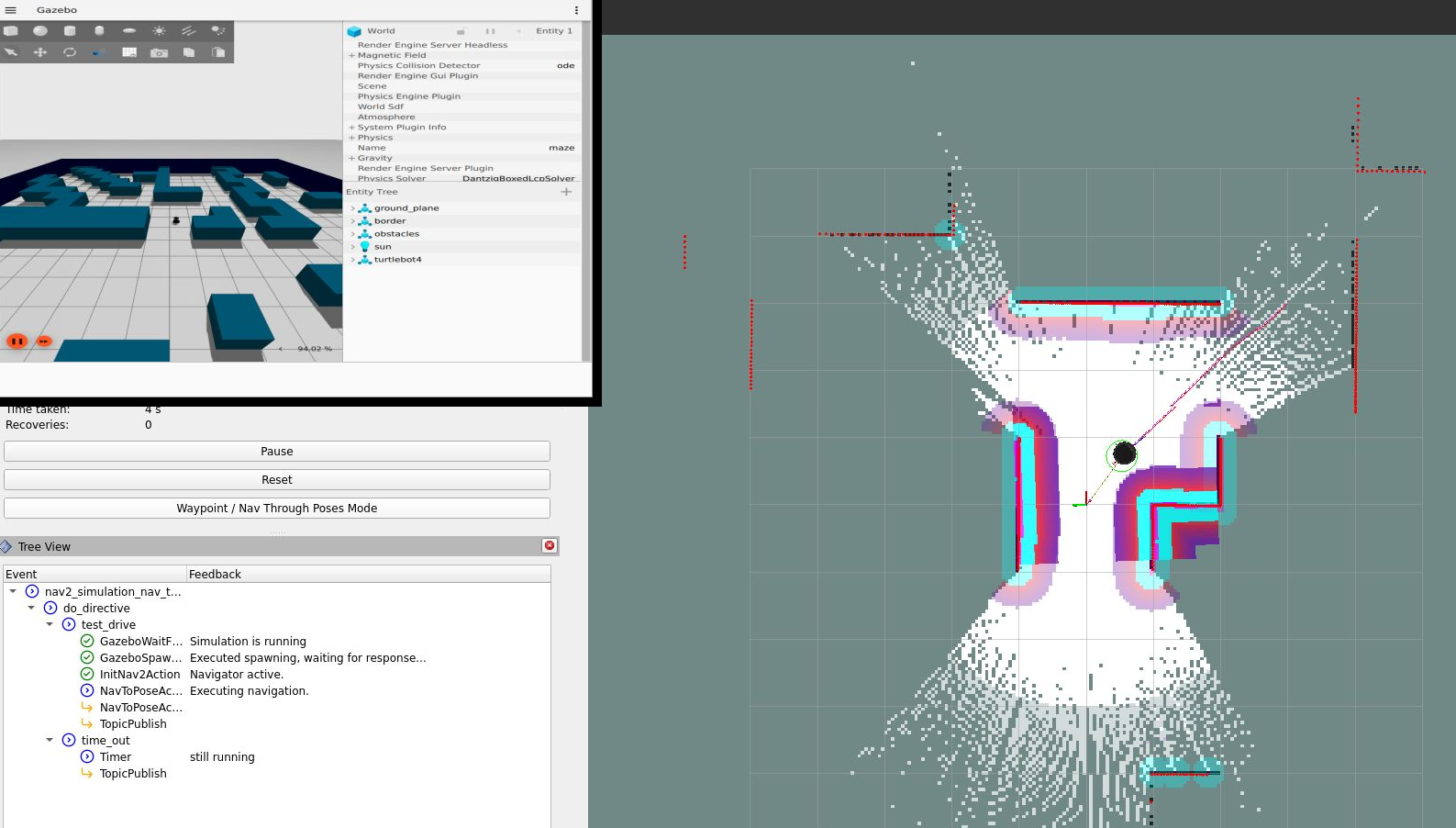The height and width of the screenshot is (828, 1456).
Task: Click Physics Collision Detector value 'ode'
Action: [x=565, y=66]
